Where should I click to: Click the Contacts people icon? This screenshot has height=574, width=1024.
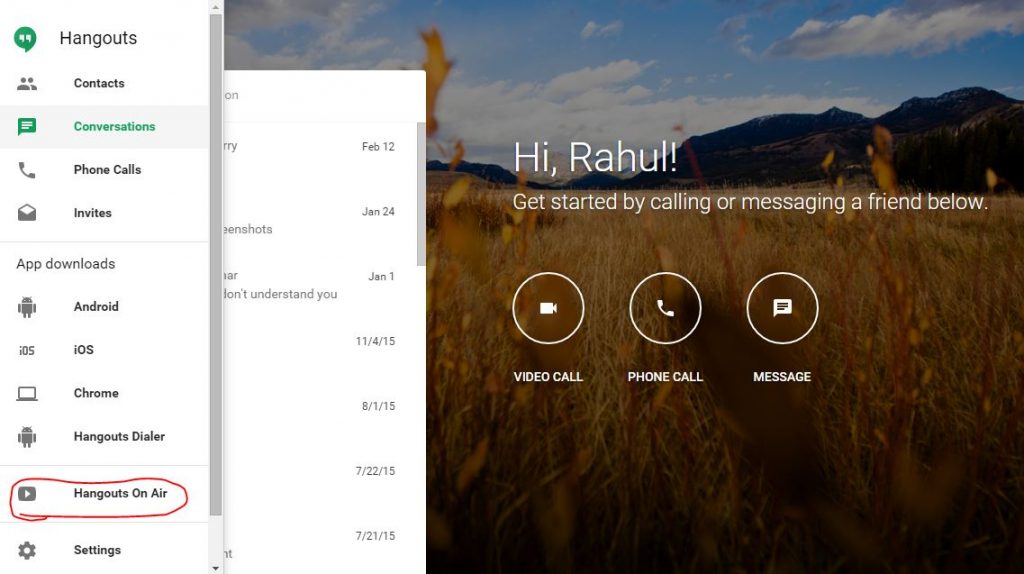(27, 84)
